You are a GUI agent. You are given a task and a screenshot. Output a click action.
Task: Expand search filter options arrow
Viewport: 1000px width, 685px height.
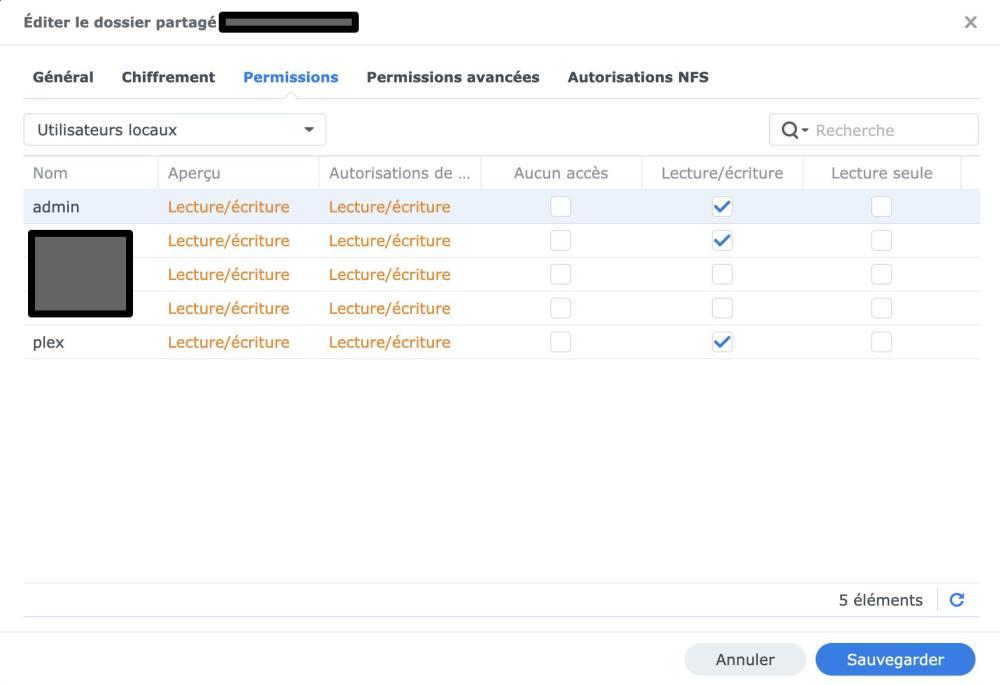[x=805, y=130]
